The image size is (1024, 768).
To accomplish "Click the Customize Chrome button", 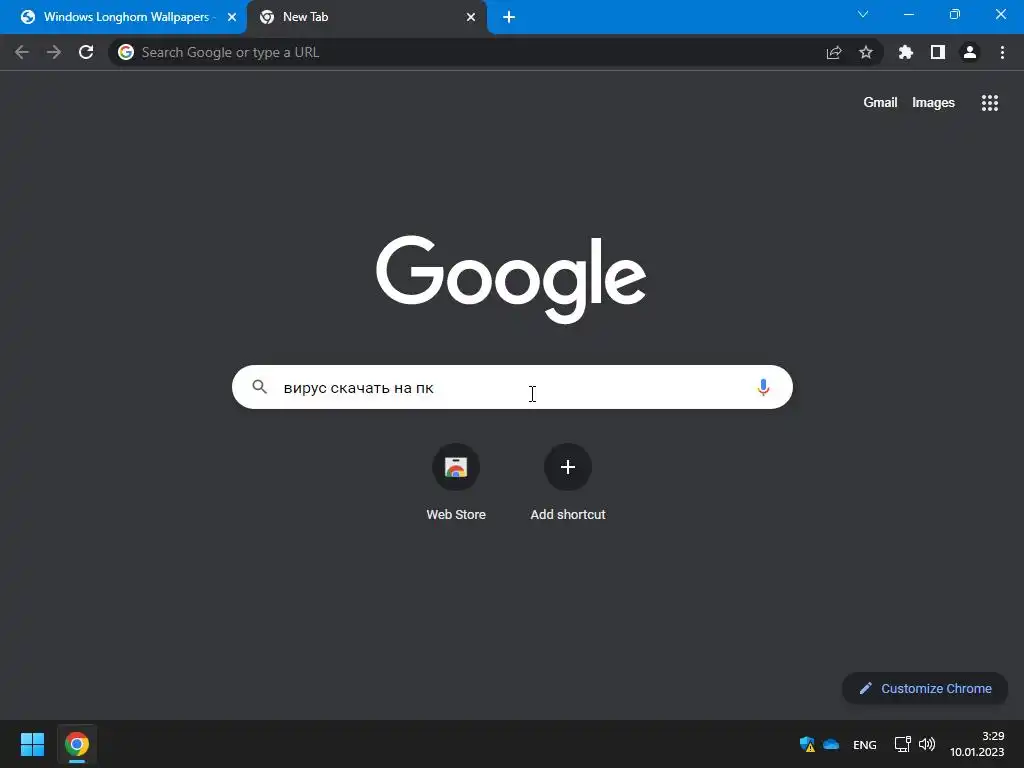I will [x=925, y=688].
